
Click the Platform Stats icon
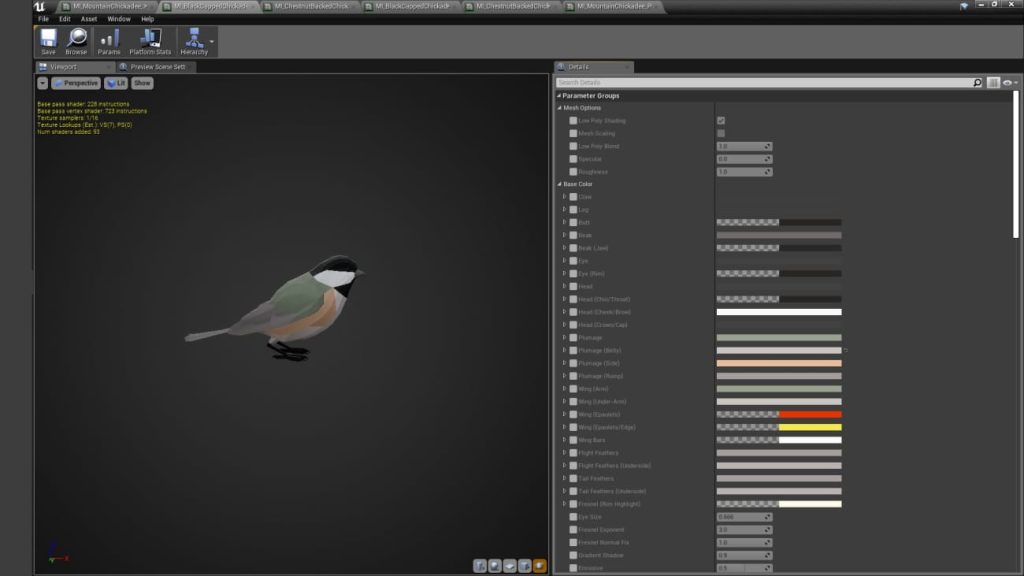coord(151,38)
